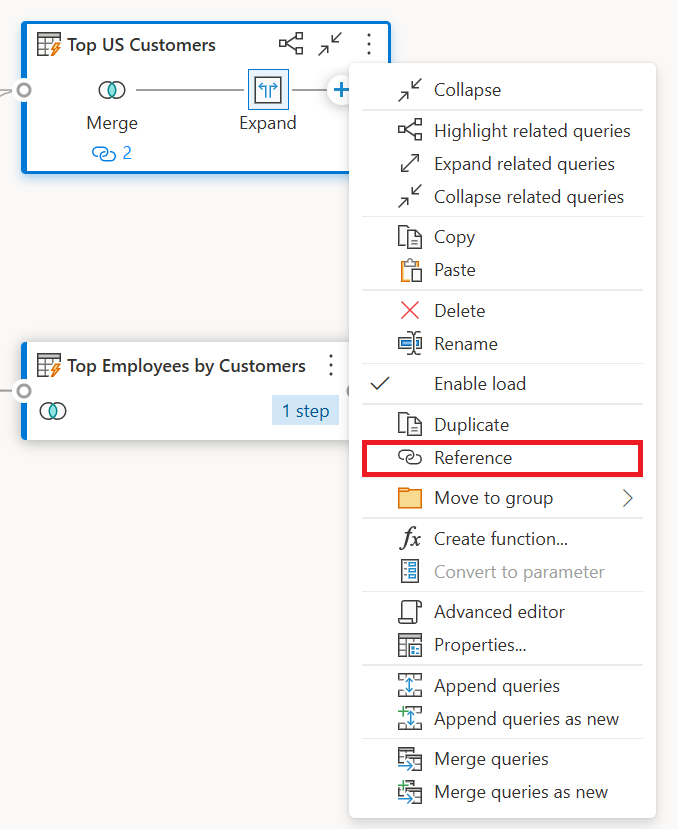Click the Top Employees by Customers title
This screenshot has height=829, width=678.
tap(186, 366)
